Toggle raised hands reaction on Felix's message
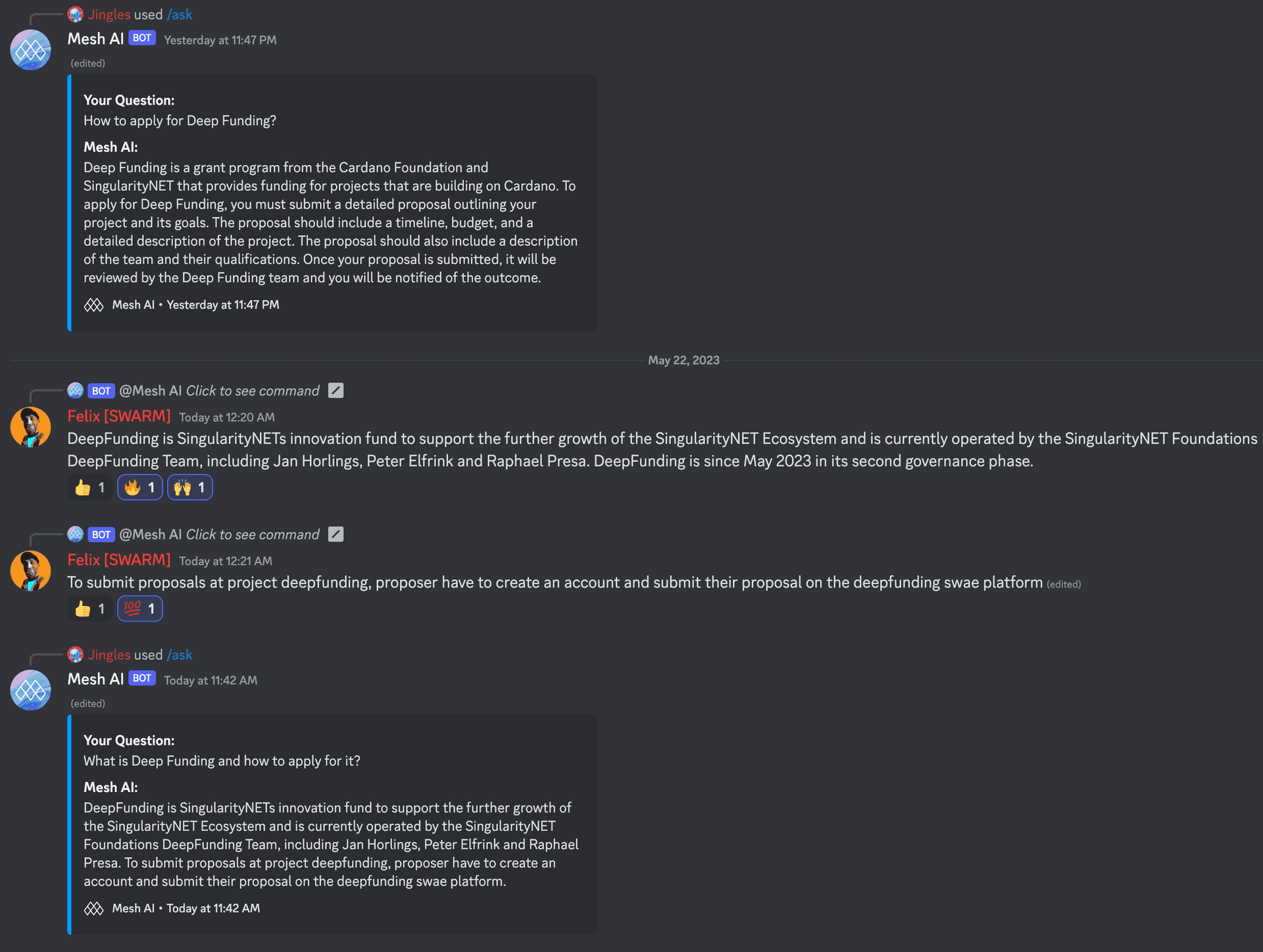The width and height of the screenshot is (1263, 952). (190, 488)
